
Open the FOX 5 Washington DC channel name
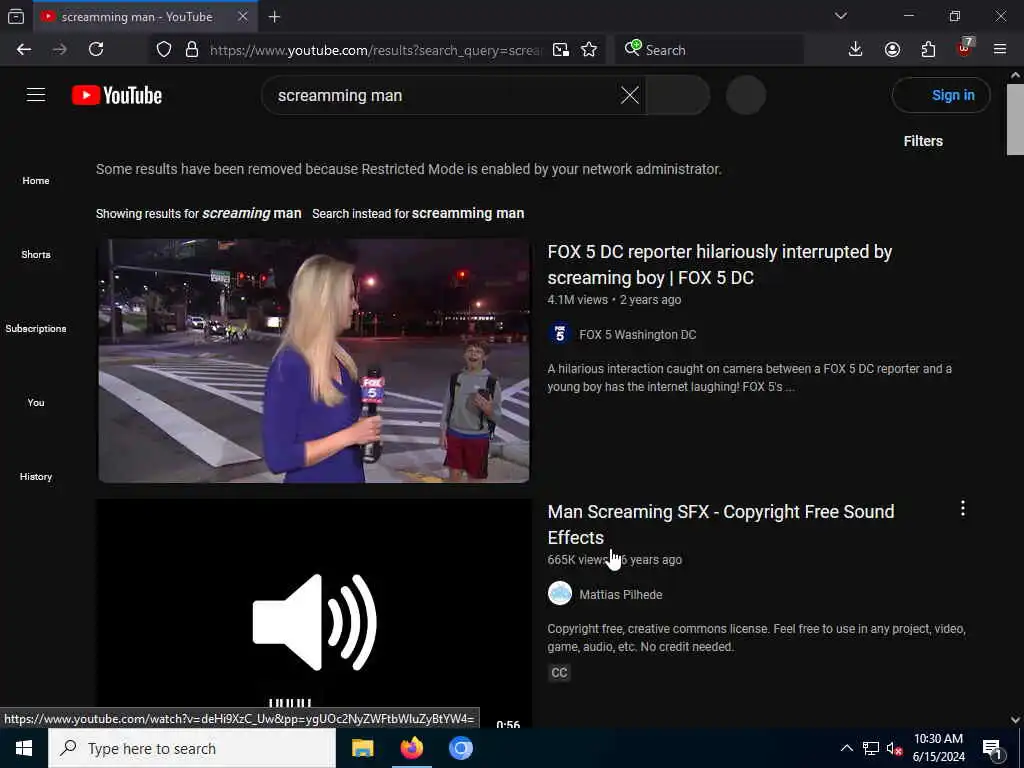(x=637, y=334)
